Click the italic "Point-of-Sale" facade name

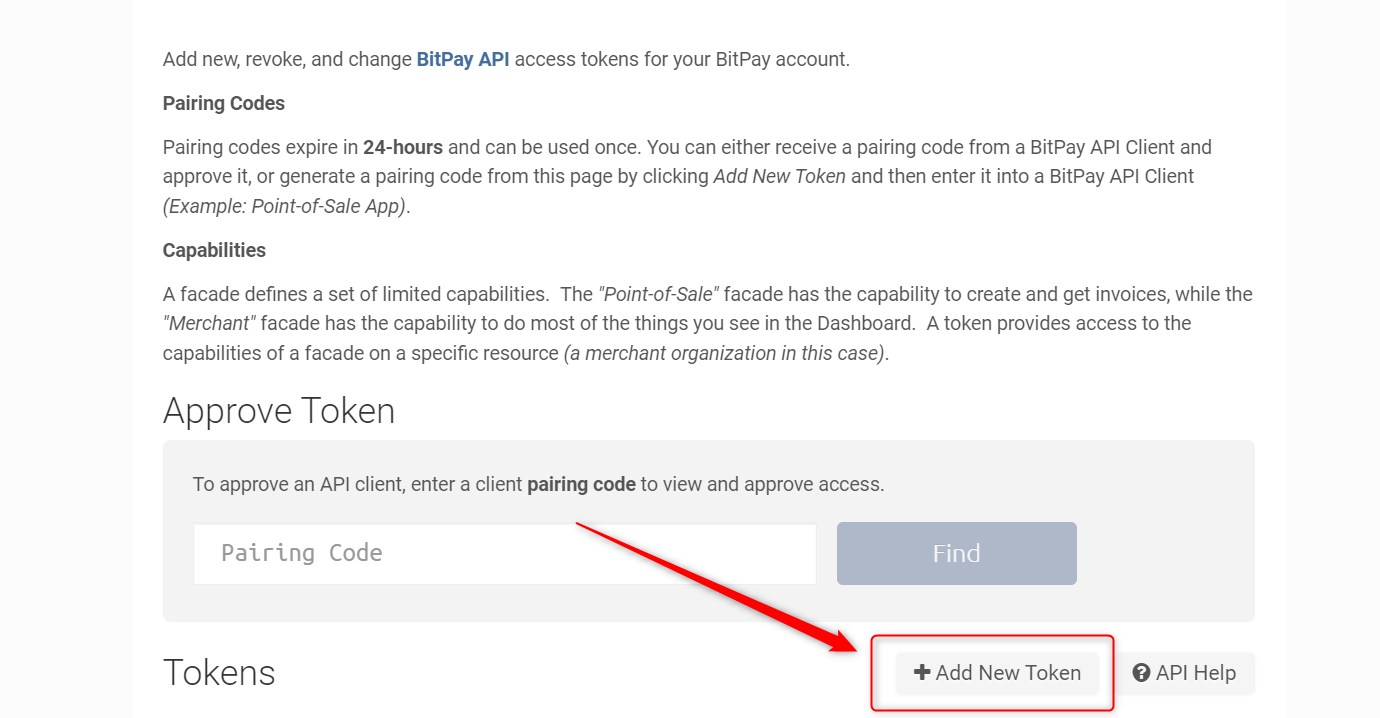659,294
